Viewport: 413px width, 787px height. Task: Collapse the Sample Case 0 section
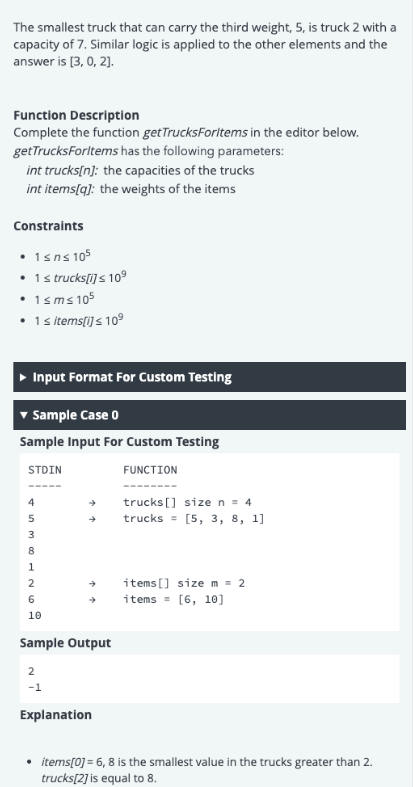click(x=209, y=415)
